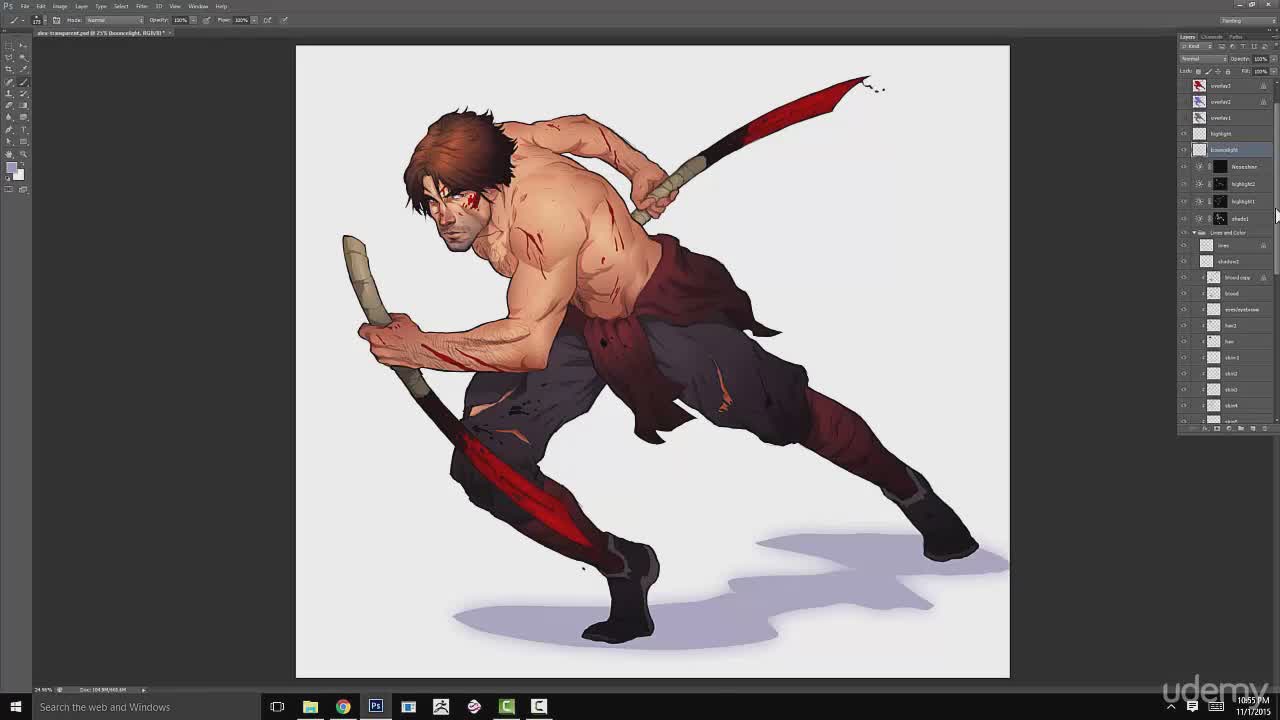
Task: Select the Rectangle shape tool
Action: (x=23, y=142)
